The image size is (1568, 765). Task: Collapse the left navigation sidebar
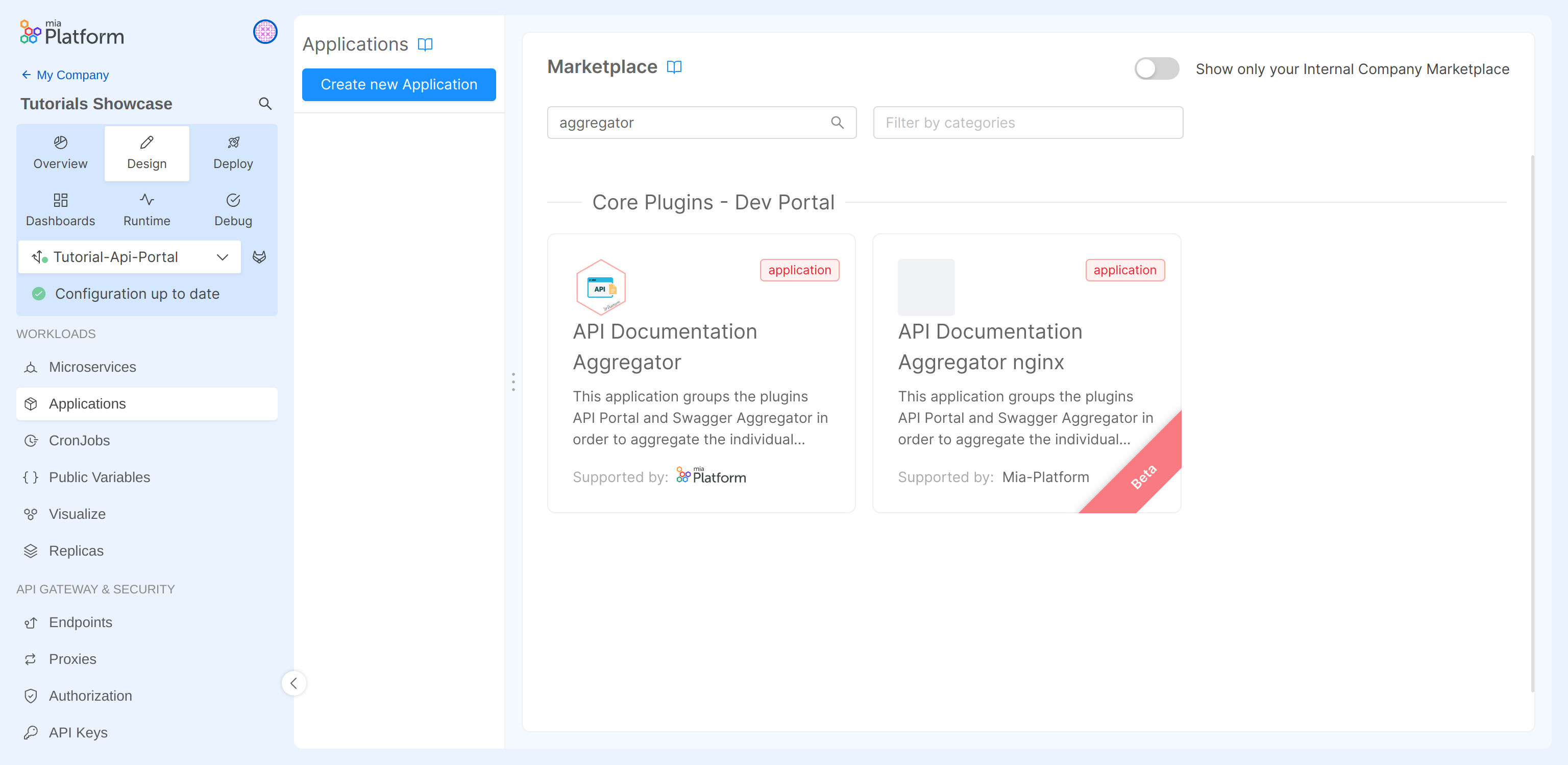(x=294, y=683)
